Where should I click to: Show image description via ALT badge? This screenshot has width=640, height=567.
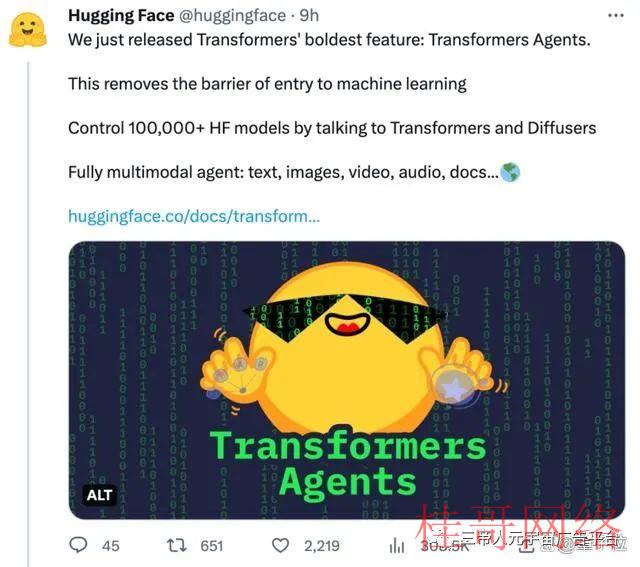[99, 495]
